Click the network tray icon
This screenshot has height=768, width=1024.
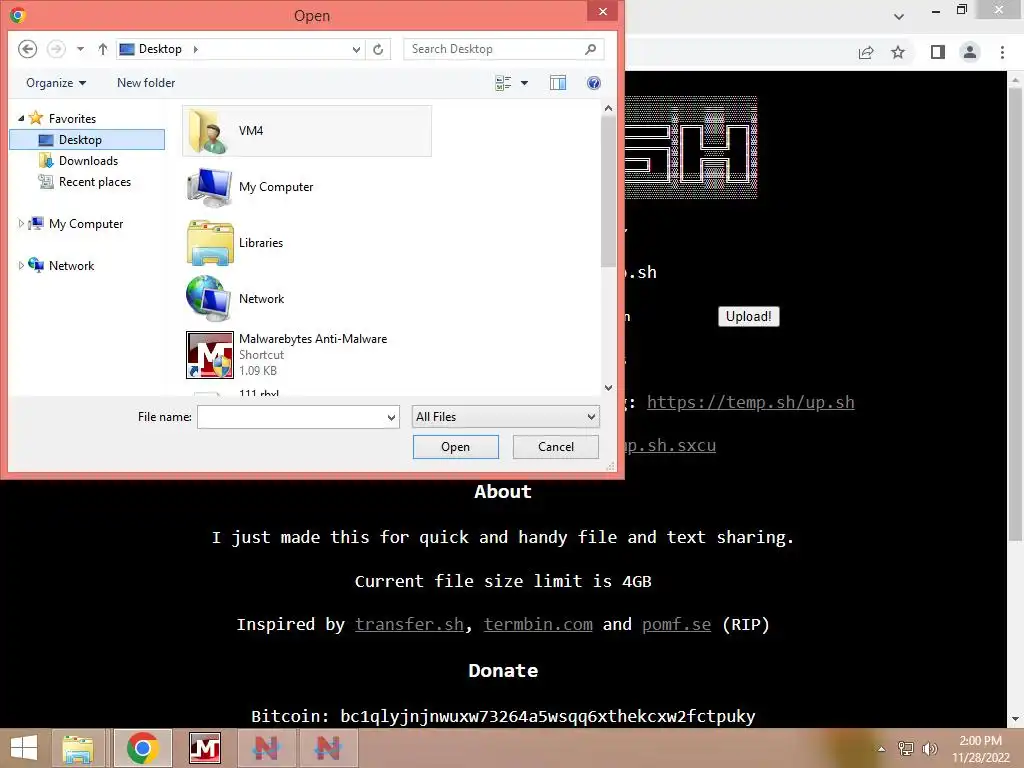tap(906, 748)
